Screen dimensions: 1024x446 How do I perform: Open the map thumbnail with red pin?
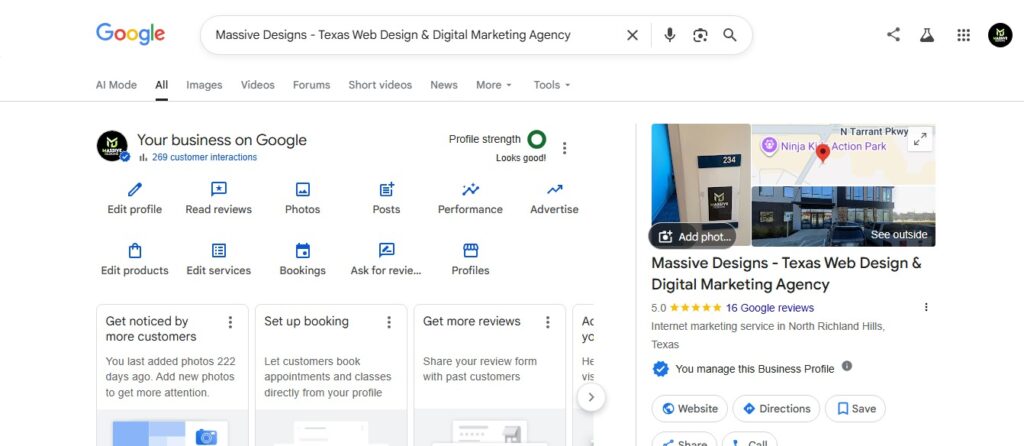843,154
